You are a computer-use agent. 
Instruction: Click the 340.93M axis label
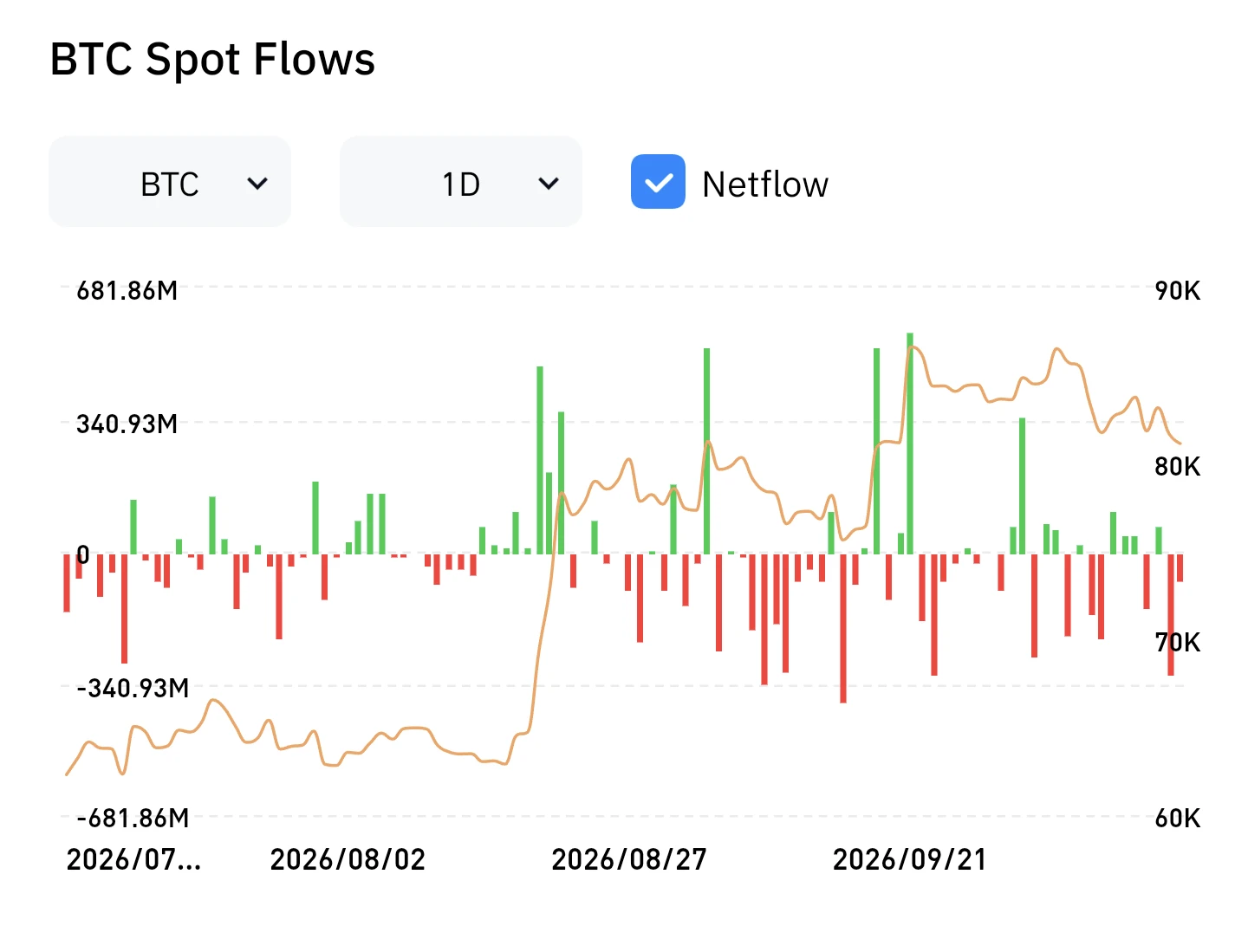click(127, 424)
